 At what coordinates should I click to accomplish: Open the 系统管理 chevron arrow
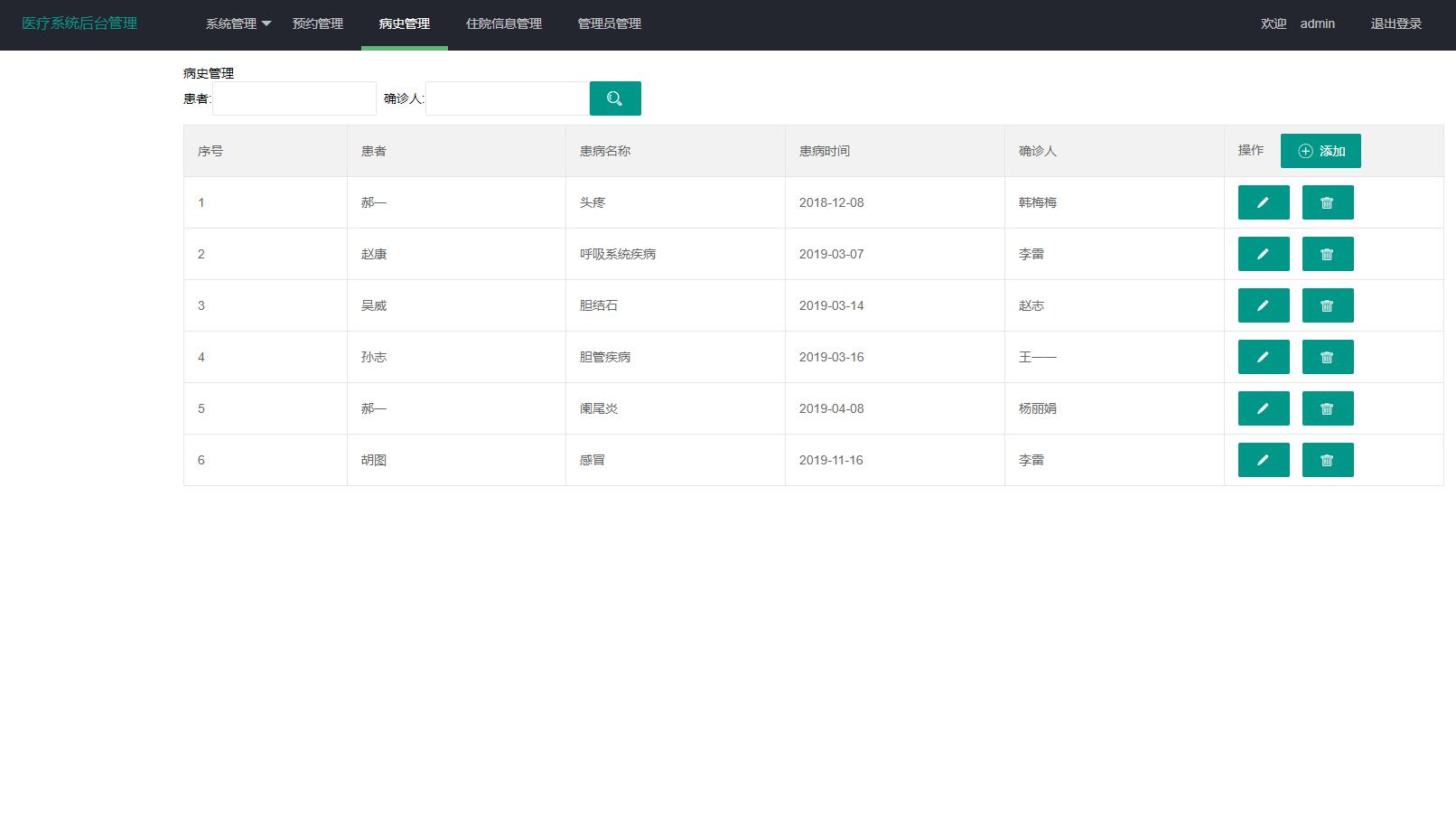[x=266, y=24]
